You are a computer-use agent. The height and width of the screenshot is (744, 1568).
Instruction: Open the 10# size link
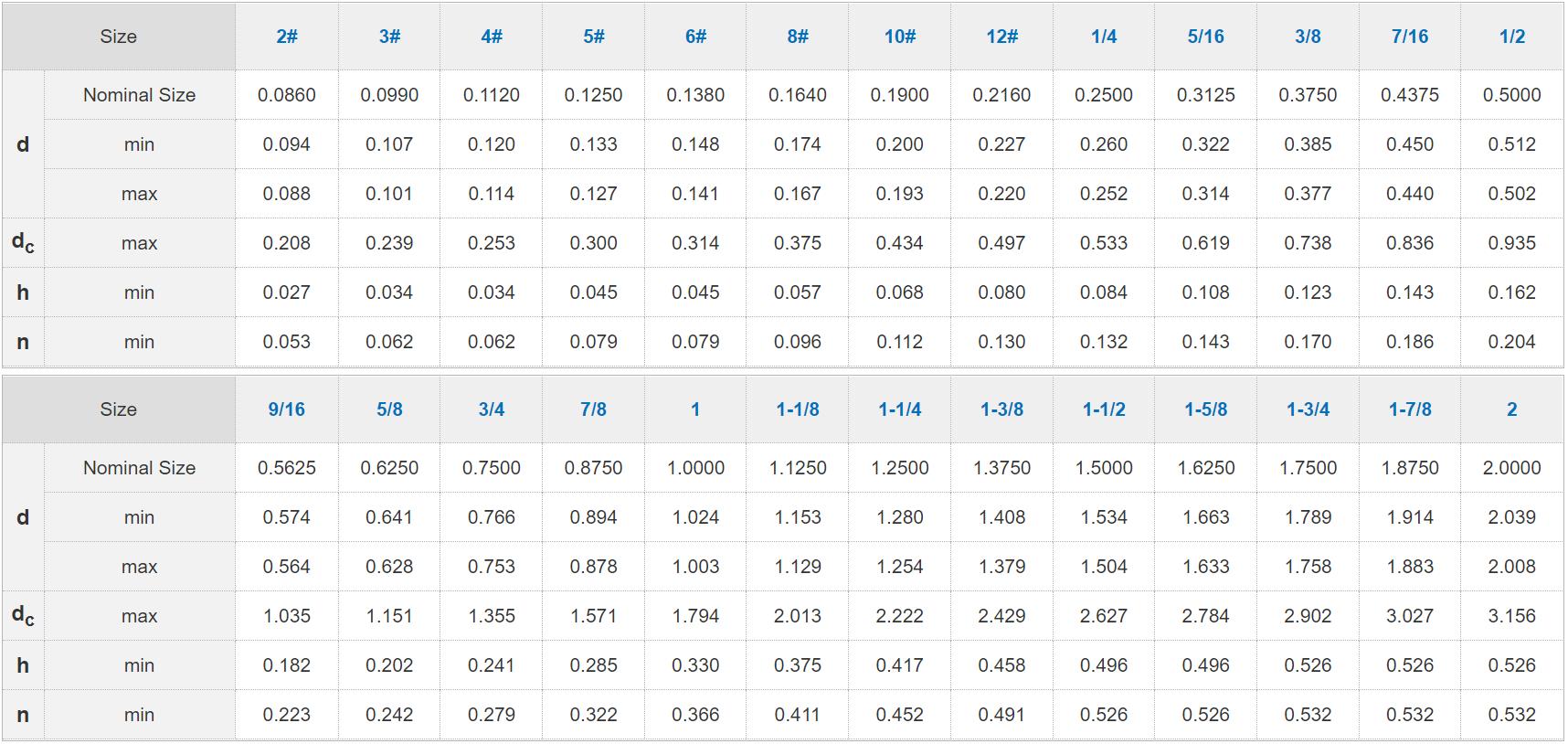[x=900, y=37]
